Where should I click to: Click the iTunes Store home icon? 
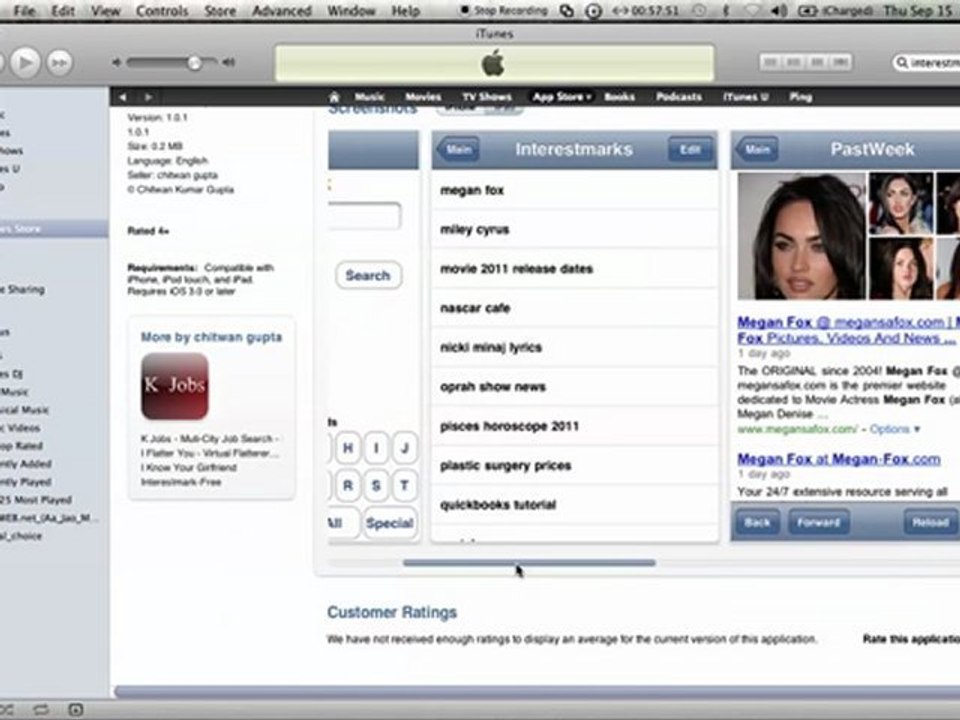click(334, 97)
